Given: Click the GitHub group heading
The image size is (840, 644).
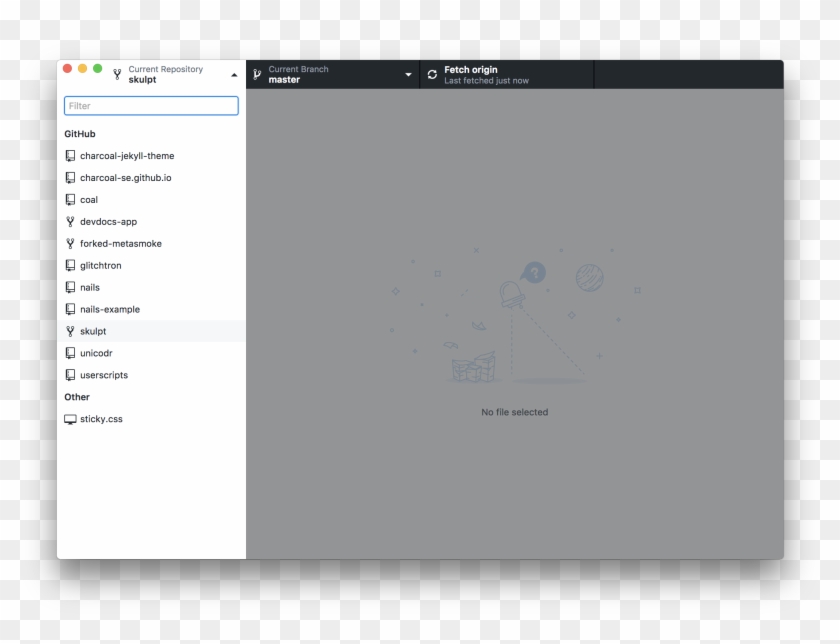Looking at the screenshot, I should (x=80, y=134).
